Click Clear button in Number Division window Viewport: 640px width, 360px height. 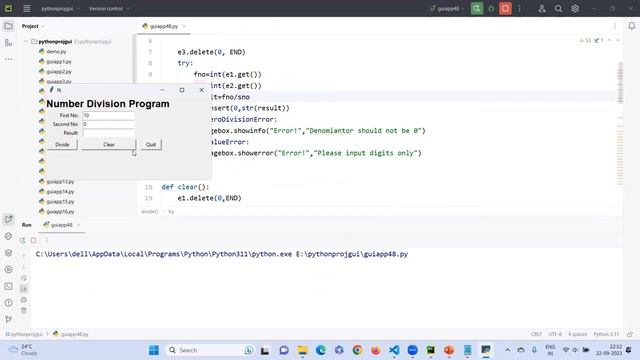109,144
